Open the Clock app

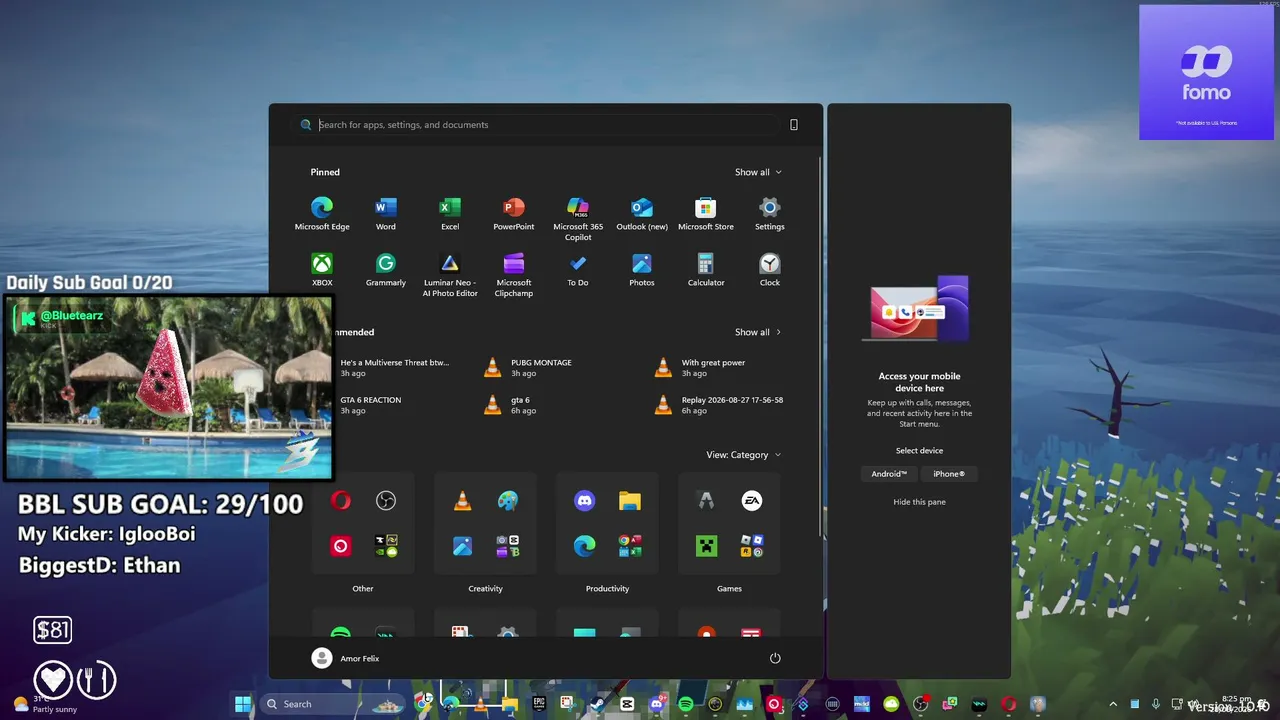pyautogui.click(x=770, y=269)
